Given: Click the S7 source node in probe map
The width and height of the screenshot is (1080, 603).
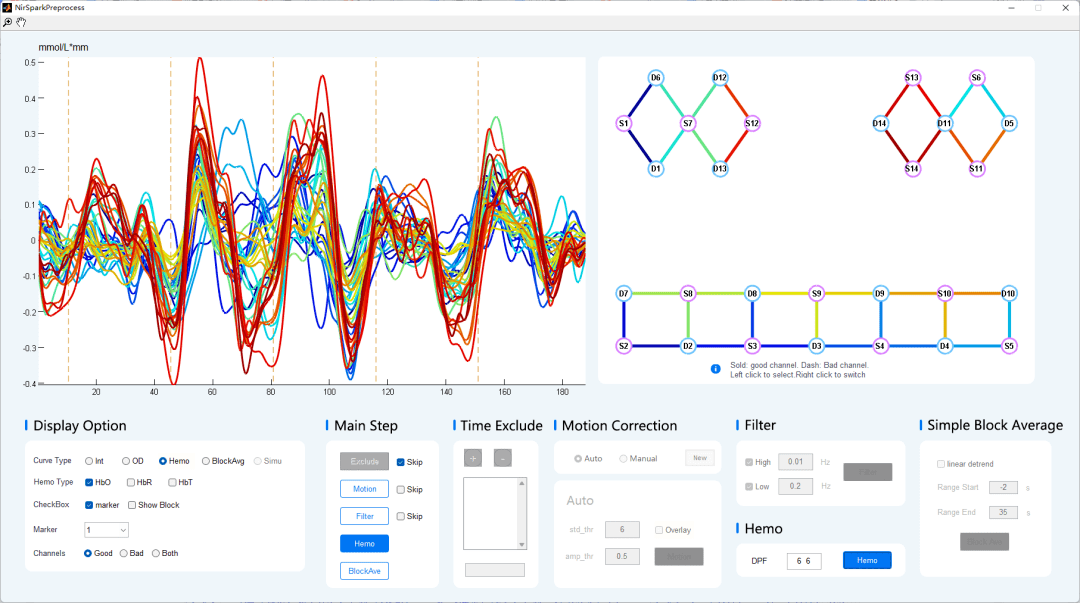Looking at the screenshot, I should coord(688,124).
